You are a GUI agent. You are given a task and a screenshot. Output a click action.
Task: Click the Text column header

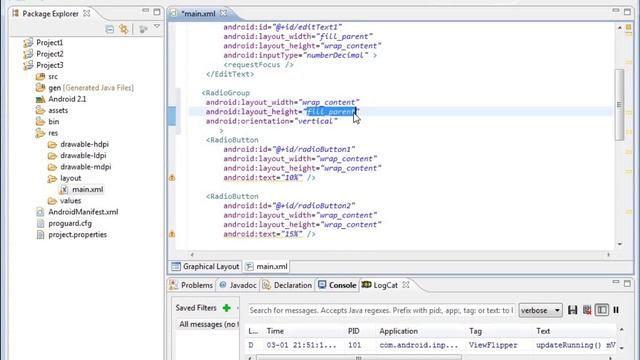click(543, 331)
